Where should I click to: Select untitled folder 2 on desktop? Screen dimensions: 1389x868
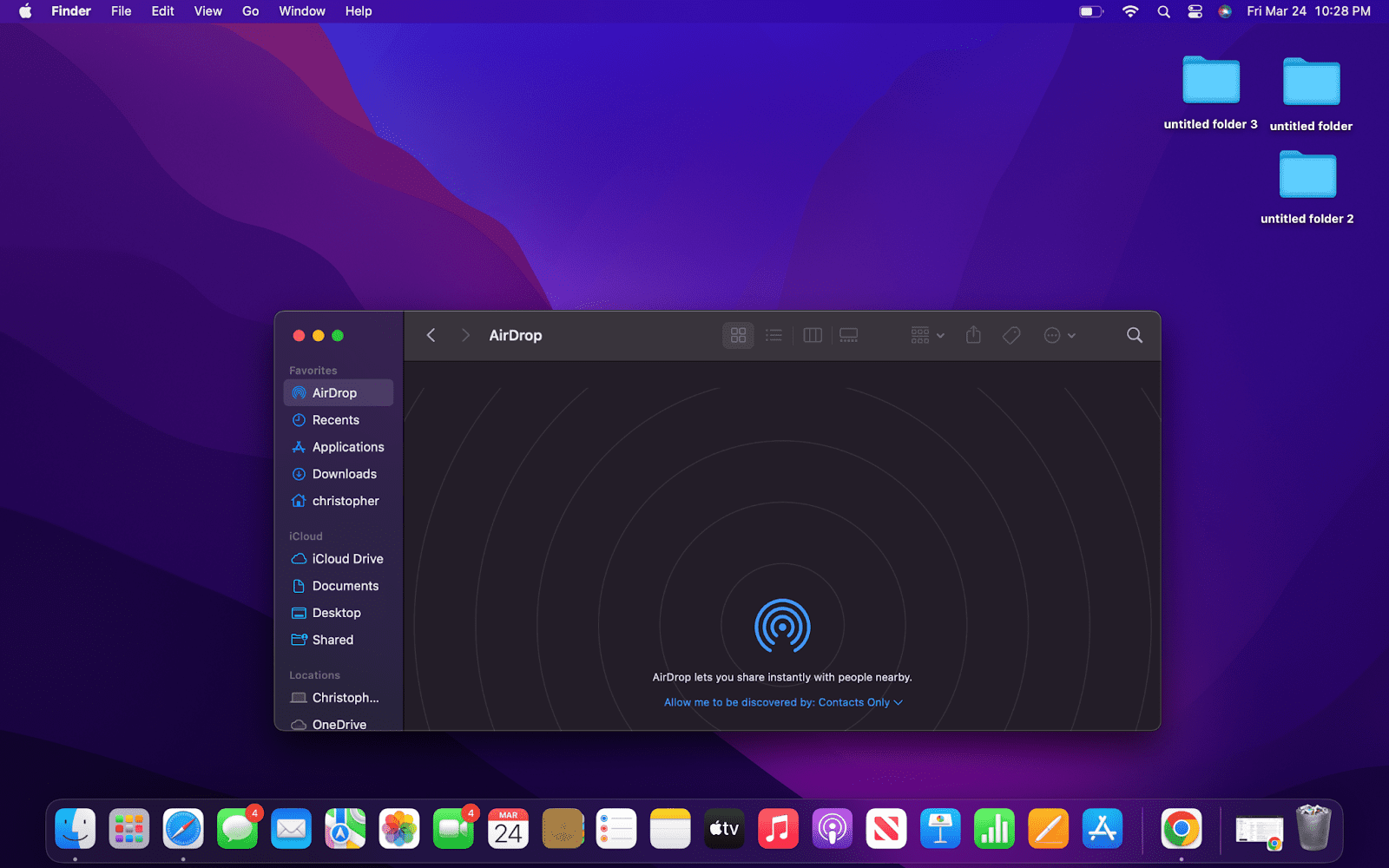click(x=1307, y=187)
